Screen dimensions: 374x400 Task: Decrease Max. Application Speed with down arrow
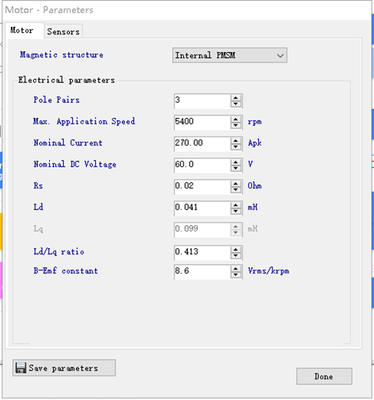(236, 126)
